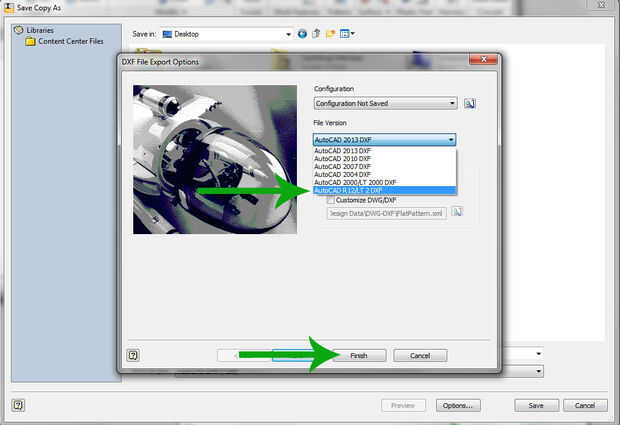Expand the save as type dropdown arrow
This screenshot has width=620, height=425.
(x=539, y=371)
